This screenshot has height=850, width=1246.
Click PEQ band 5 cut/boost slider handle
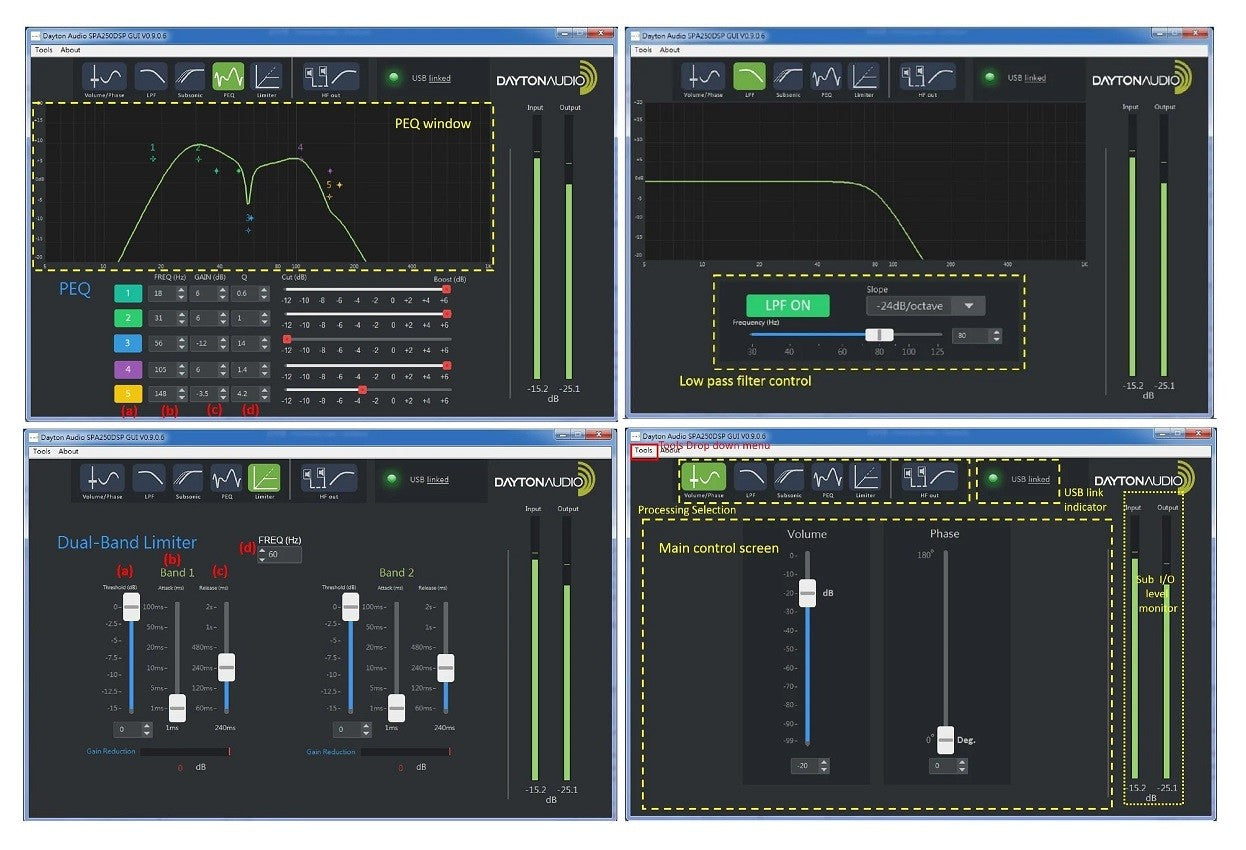(x=362, y=388)
